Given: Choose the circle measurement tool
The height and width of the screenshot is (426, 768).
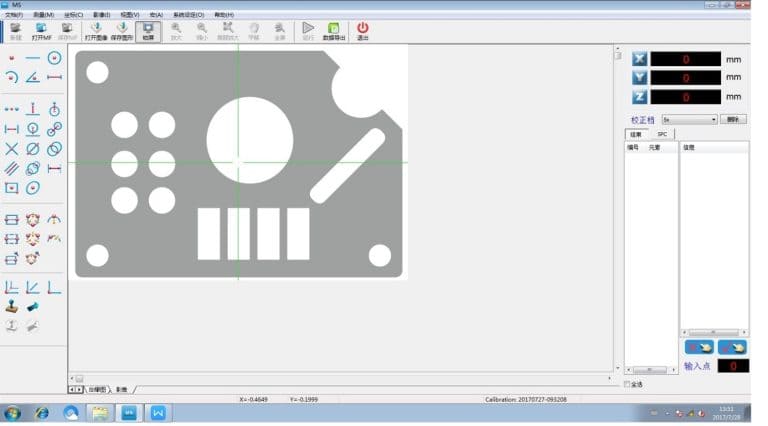Looking at the screenshot, I should pos(54,58).
